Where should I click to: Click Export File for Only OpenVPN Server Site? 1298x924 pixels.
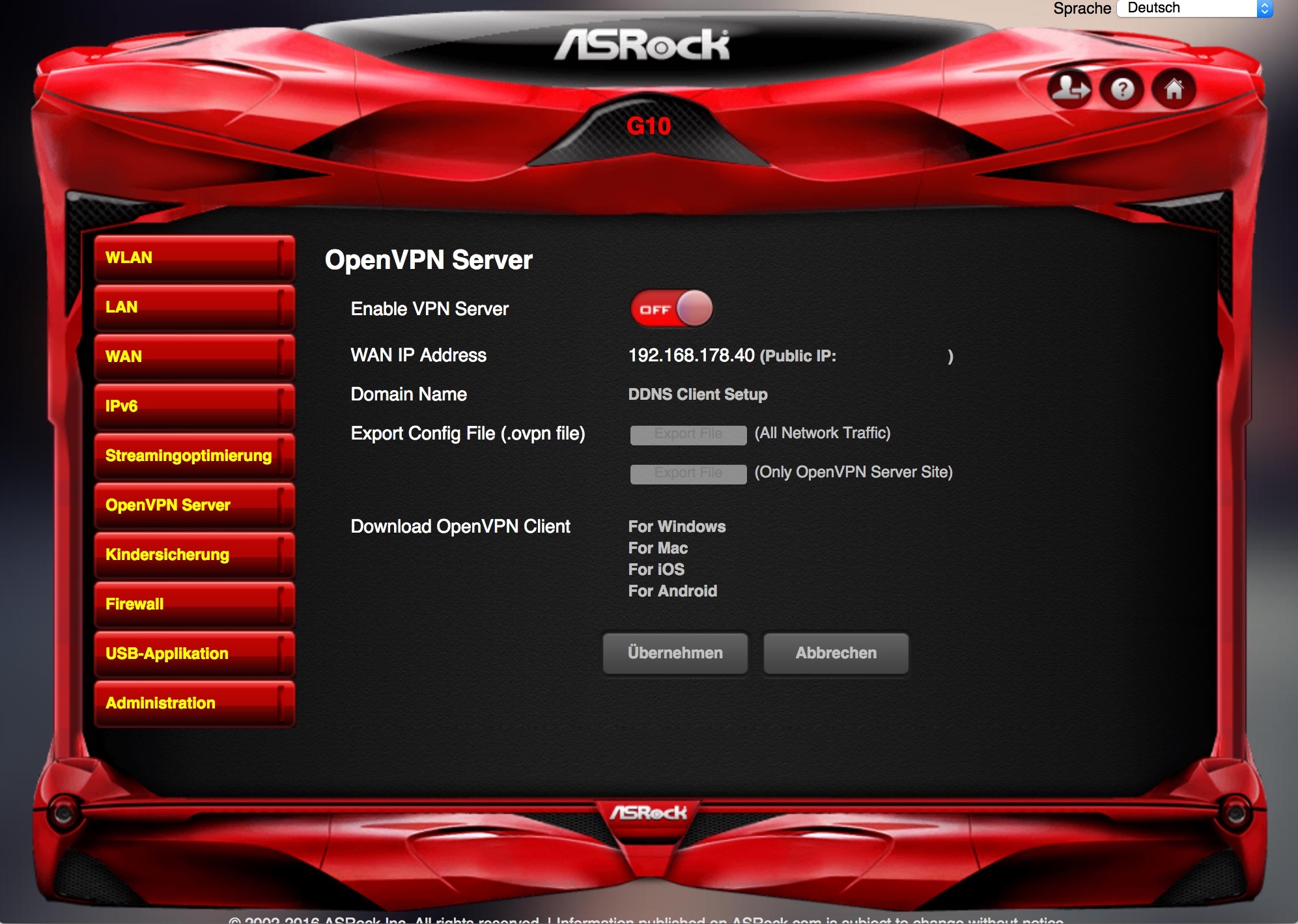click(688, 473)
